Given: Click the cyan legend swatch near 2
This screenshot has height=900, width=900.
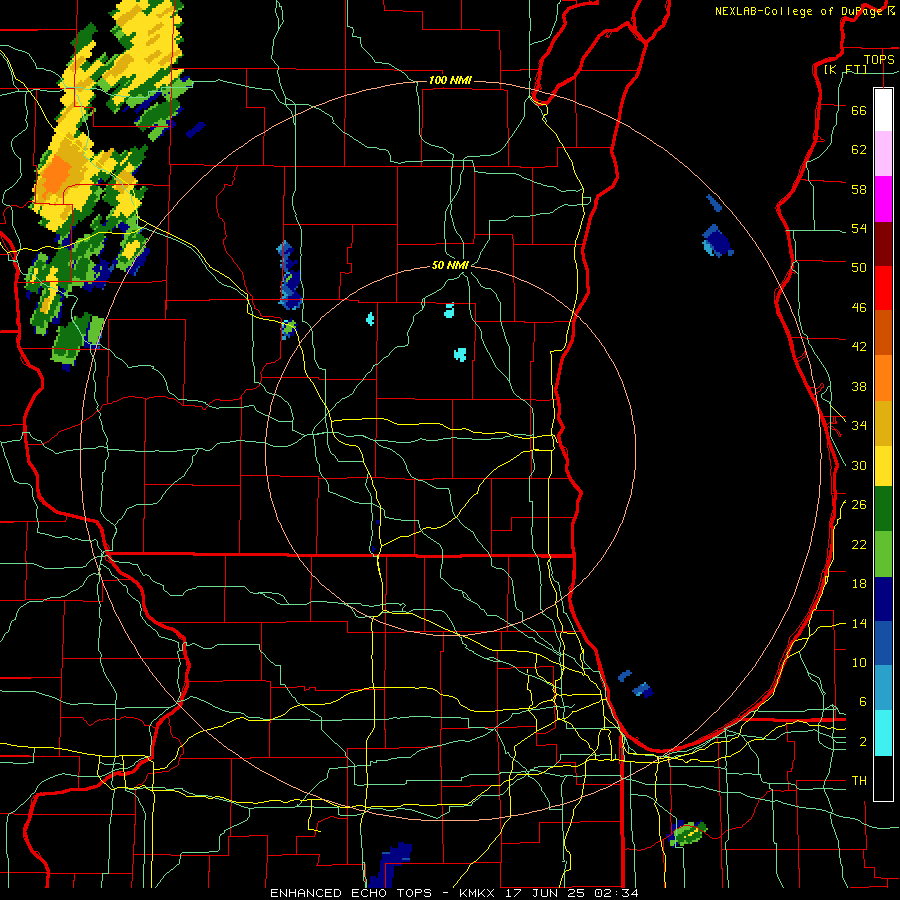Looking at the screenshot, I should point(883,733).
